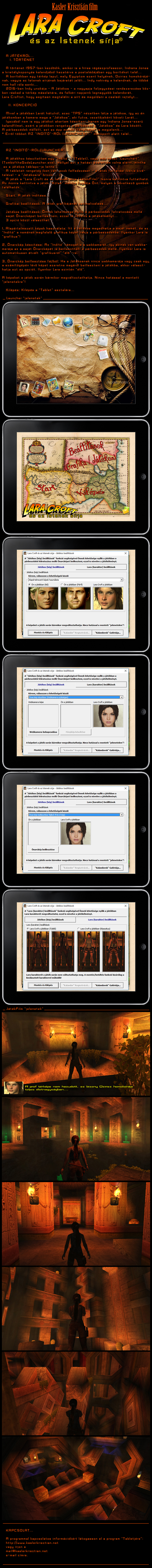Pick the first Lara outfit thumbnail
Image resolution: width=152 pixels, height=1568 pixels.
38,951
